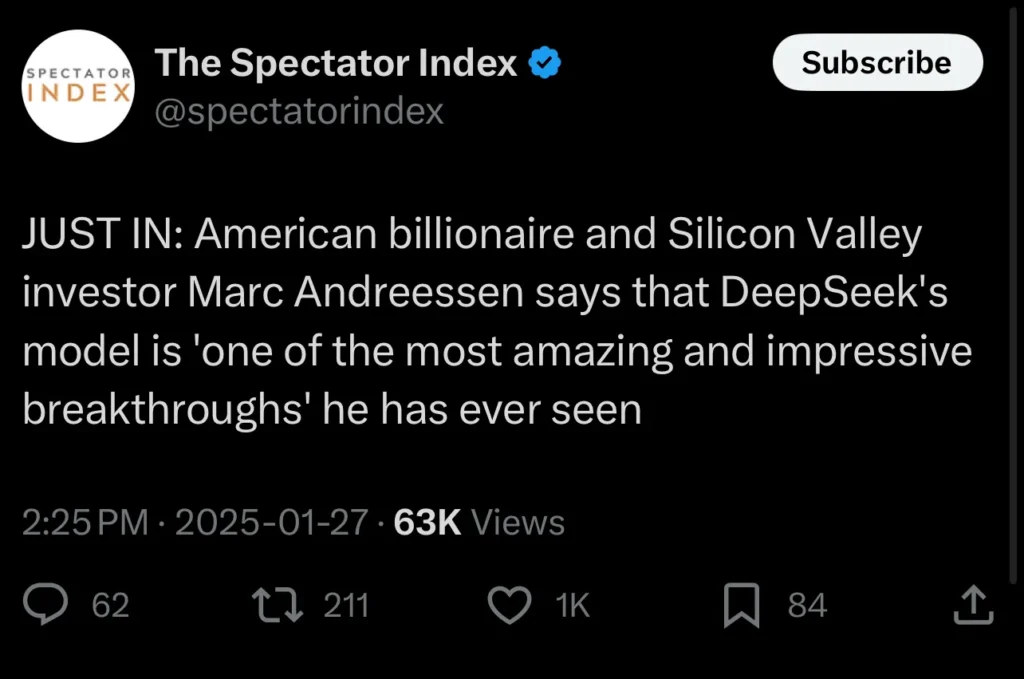
Task: View the 63K Views analytics
Action: 479,522
